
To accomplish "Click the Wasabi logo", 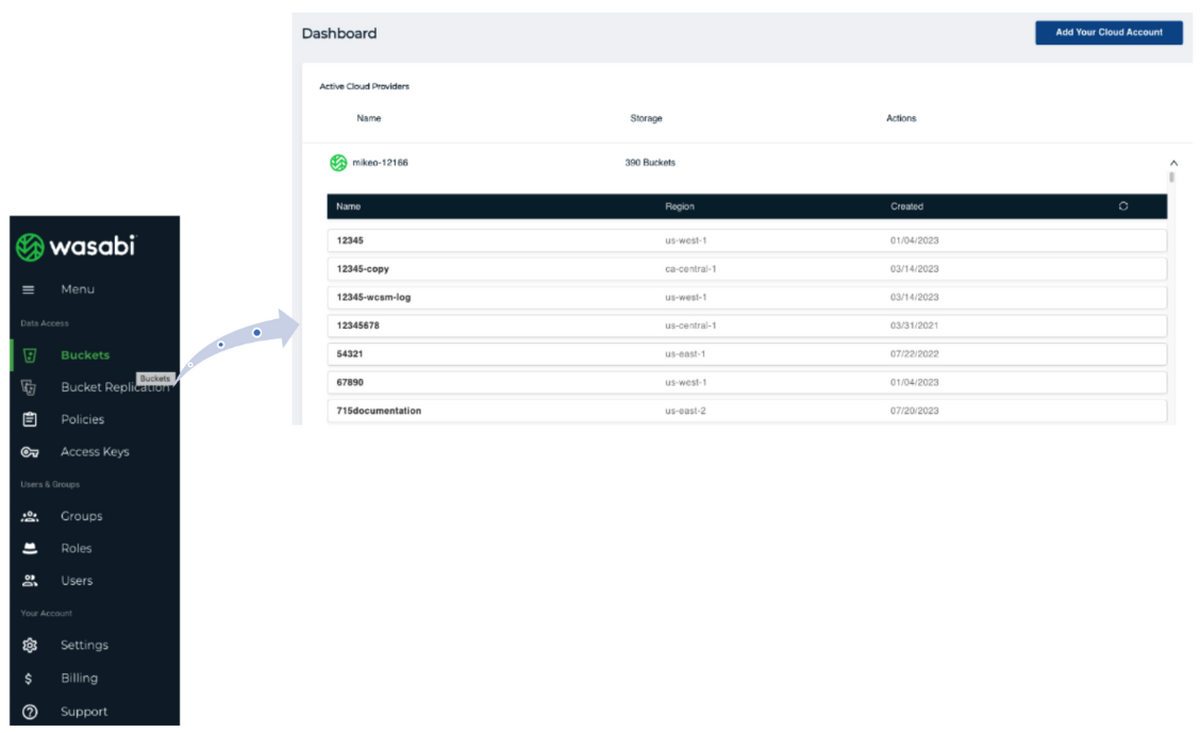I will coord(76,246).
